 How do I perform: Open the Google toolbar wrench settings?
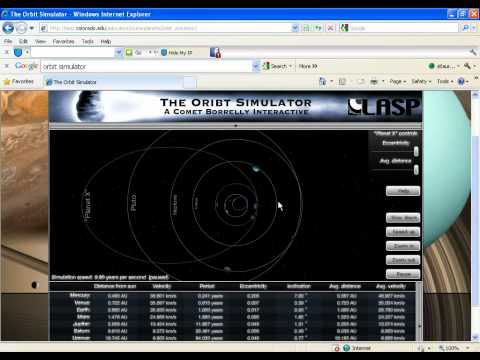(x=468, y=66)
